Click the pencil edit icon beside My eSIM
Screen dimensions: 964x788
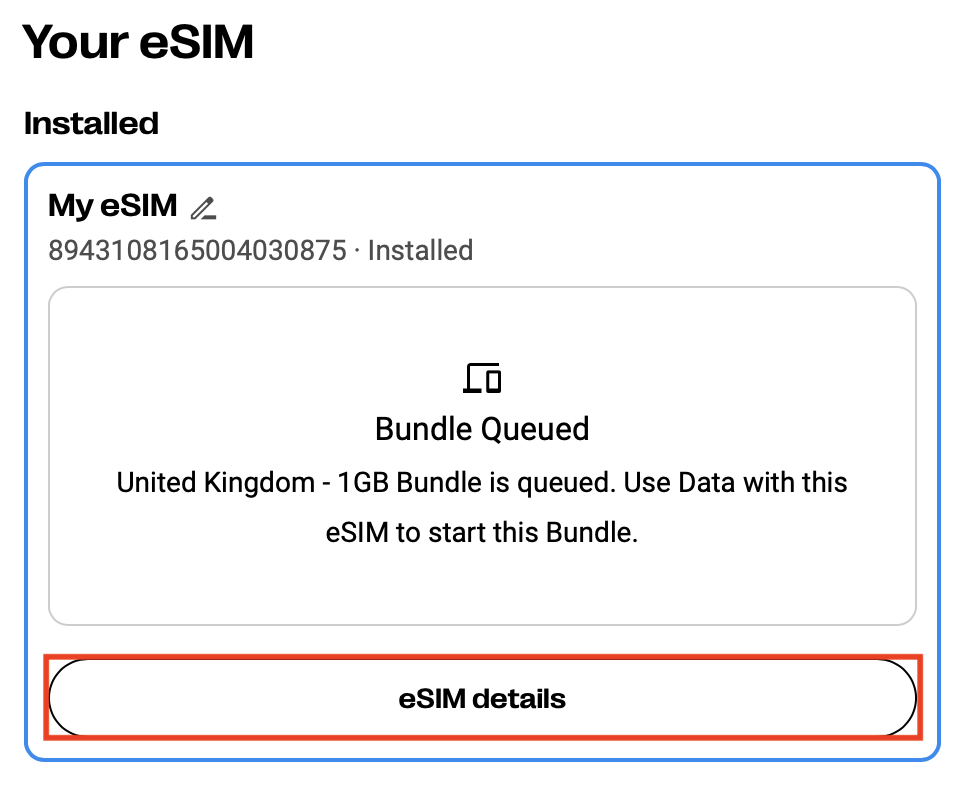[203, 208]
